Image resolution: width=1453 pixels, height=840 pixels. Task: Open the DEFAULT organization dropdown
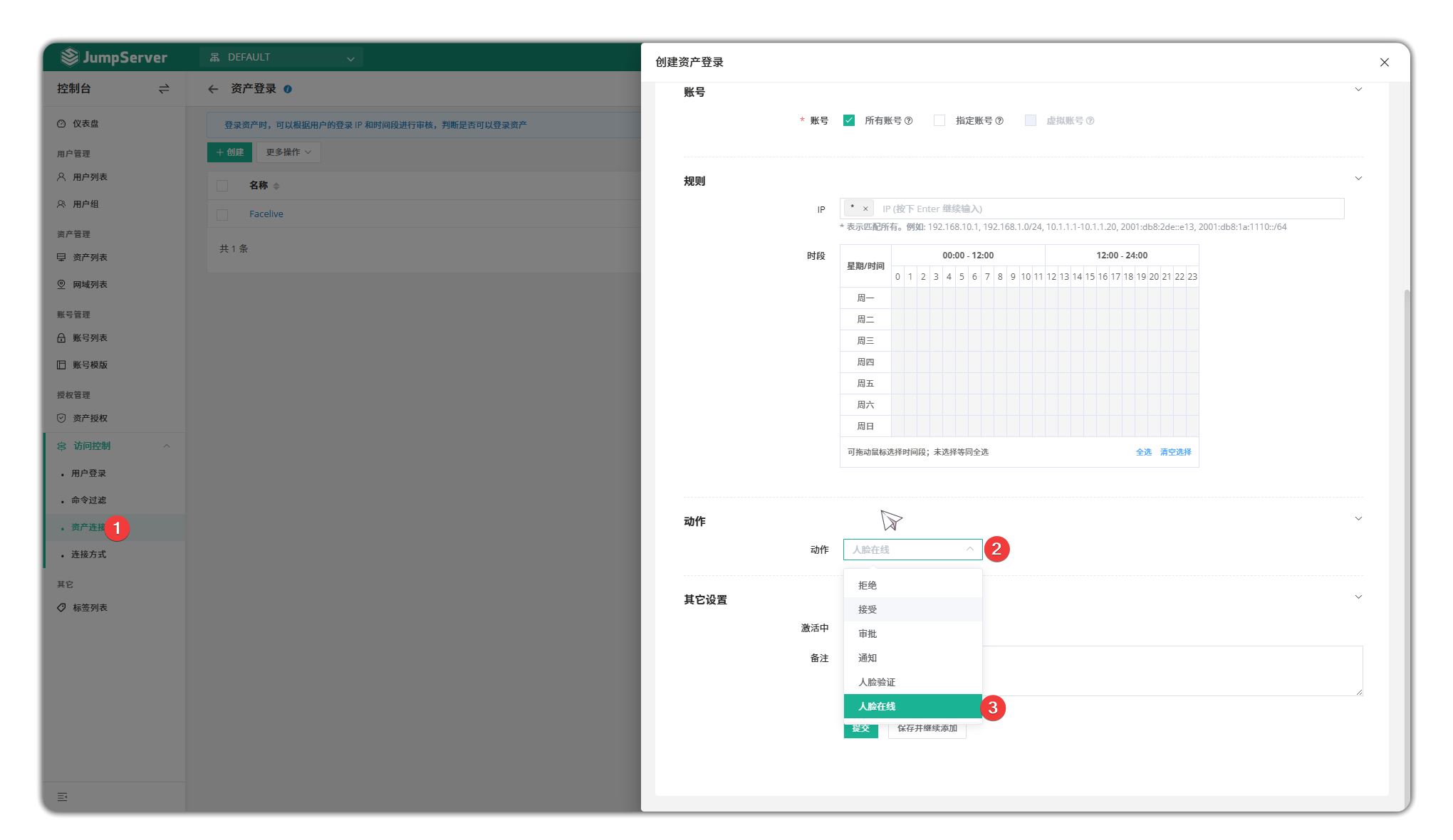(281, 58)
